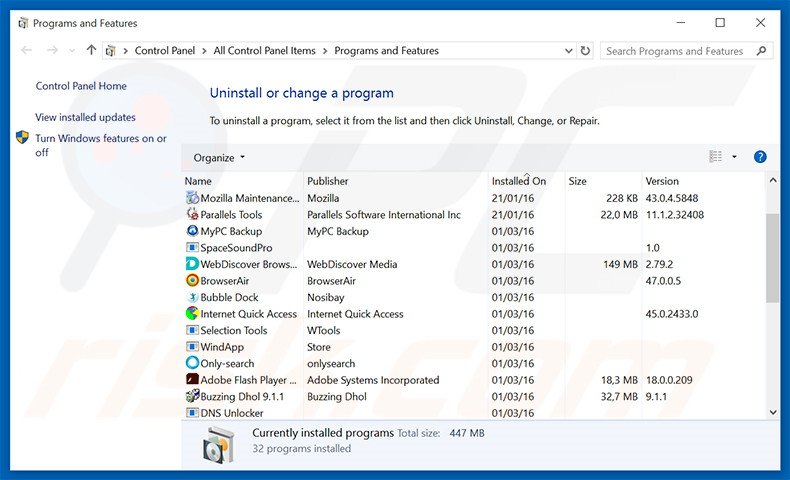
Task: Click the Bubble Dock program icon
Action: [192, 297]
